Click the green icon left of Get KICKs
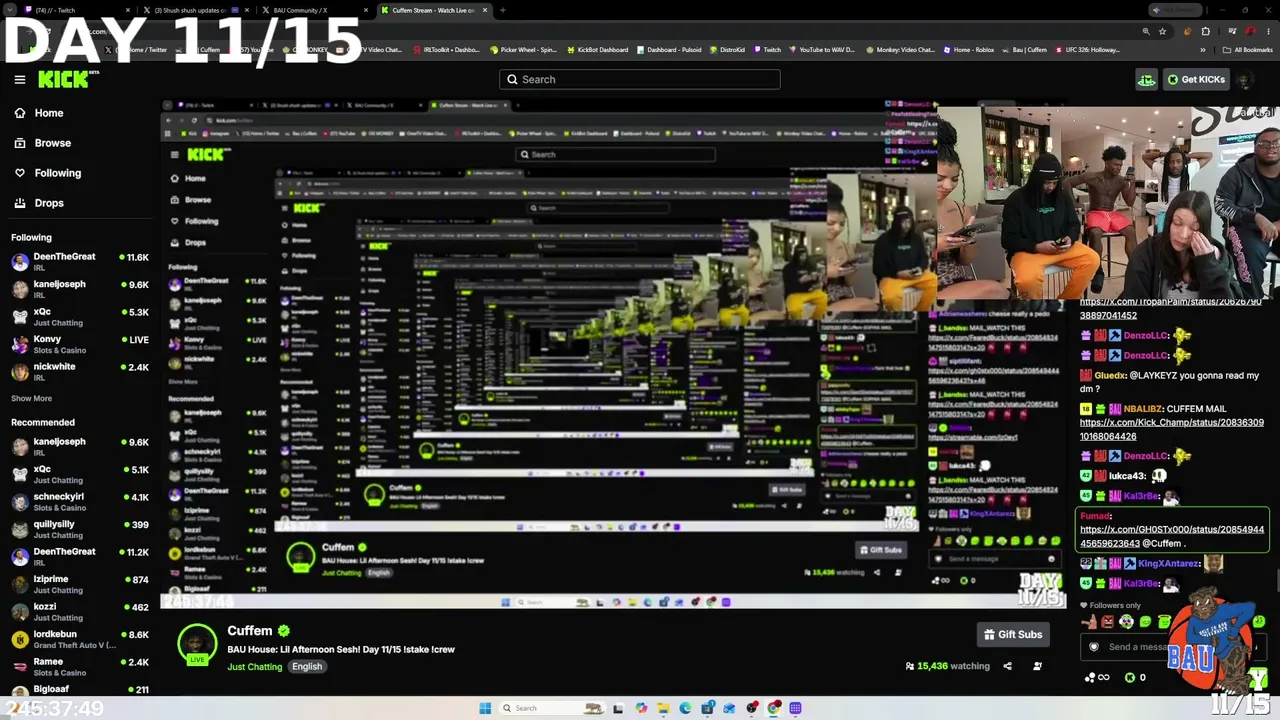Viewport: 1280px width, 720px height. (1146, 80)
